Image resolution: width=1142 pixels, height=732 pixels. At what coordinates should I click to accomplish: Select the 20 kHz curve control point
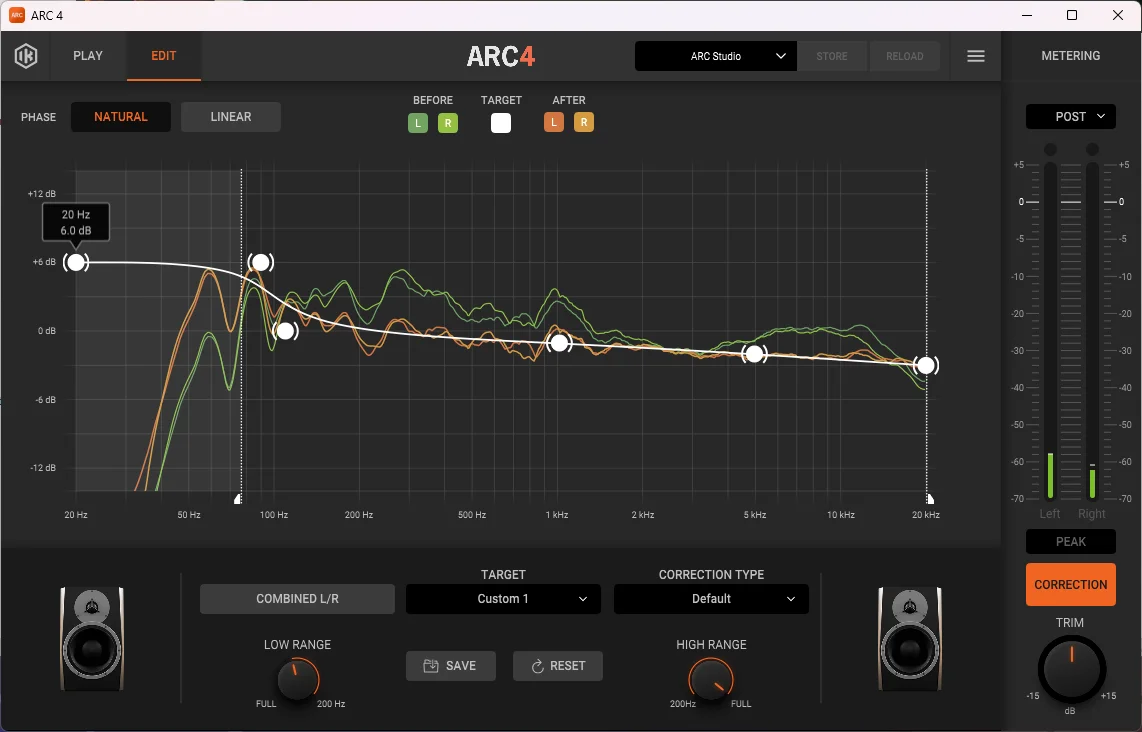(926, 365)
